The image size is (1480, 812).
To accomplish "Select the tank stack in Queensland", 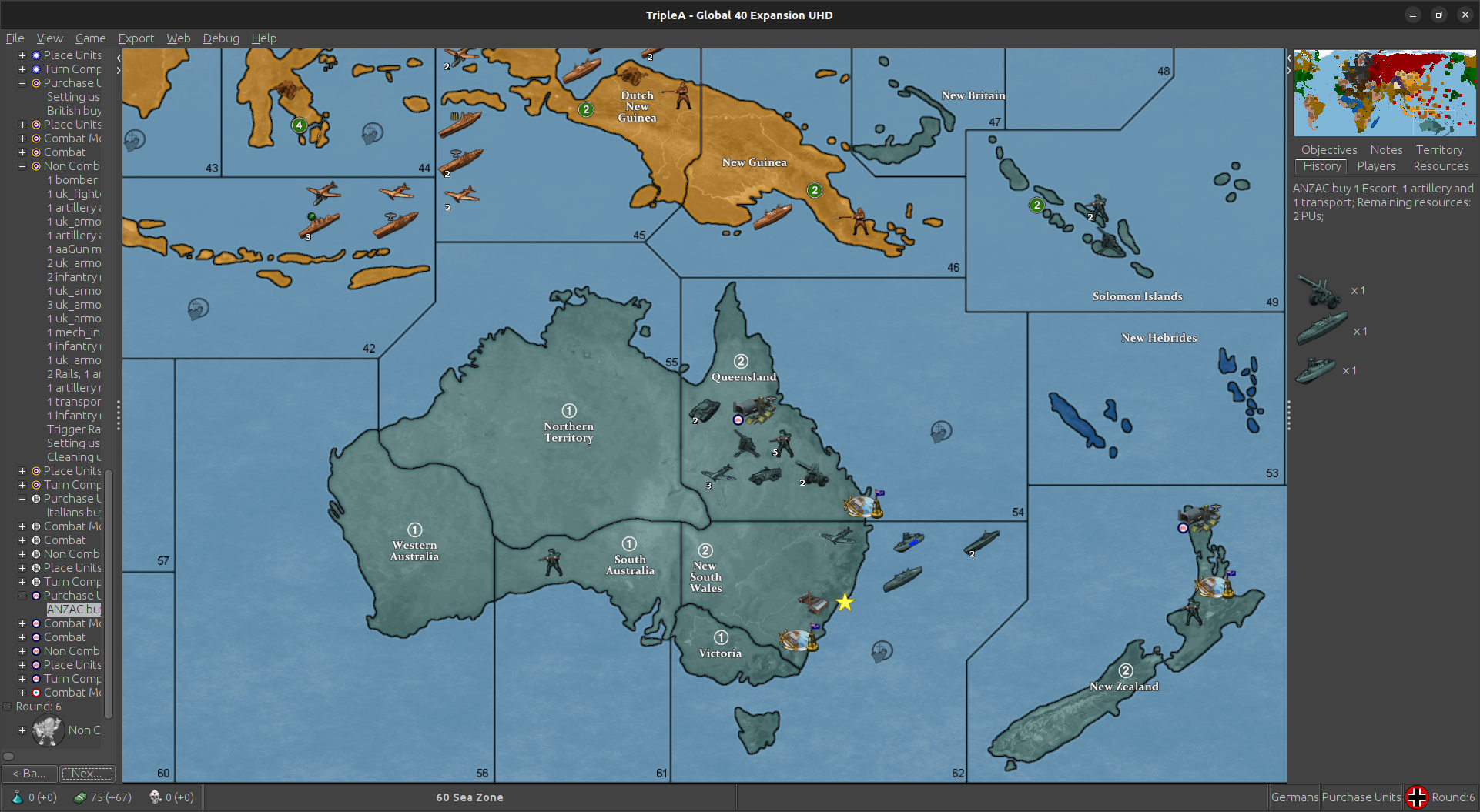I will [x=704, y=411].
